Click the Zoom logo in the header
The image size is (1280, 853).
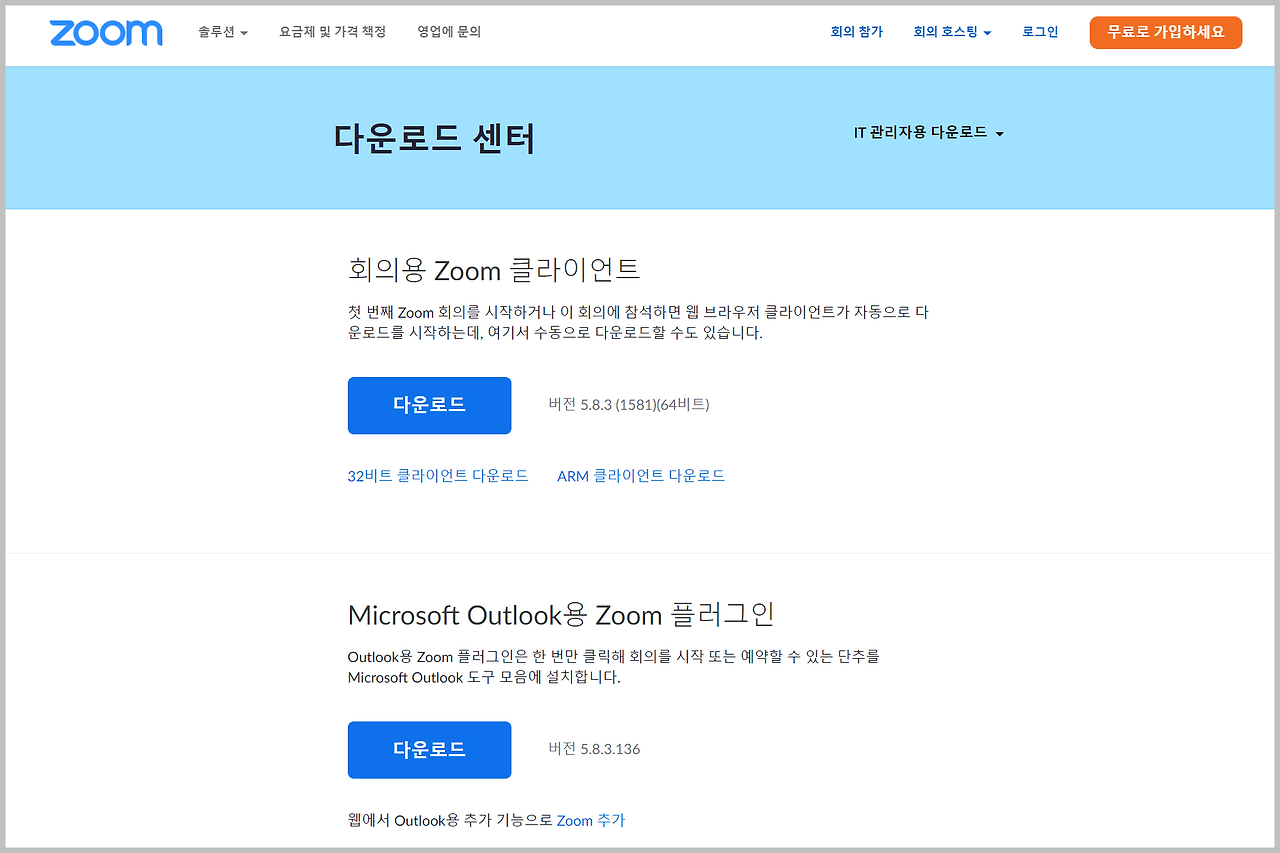click(x=105, y=32)
